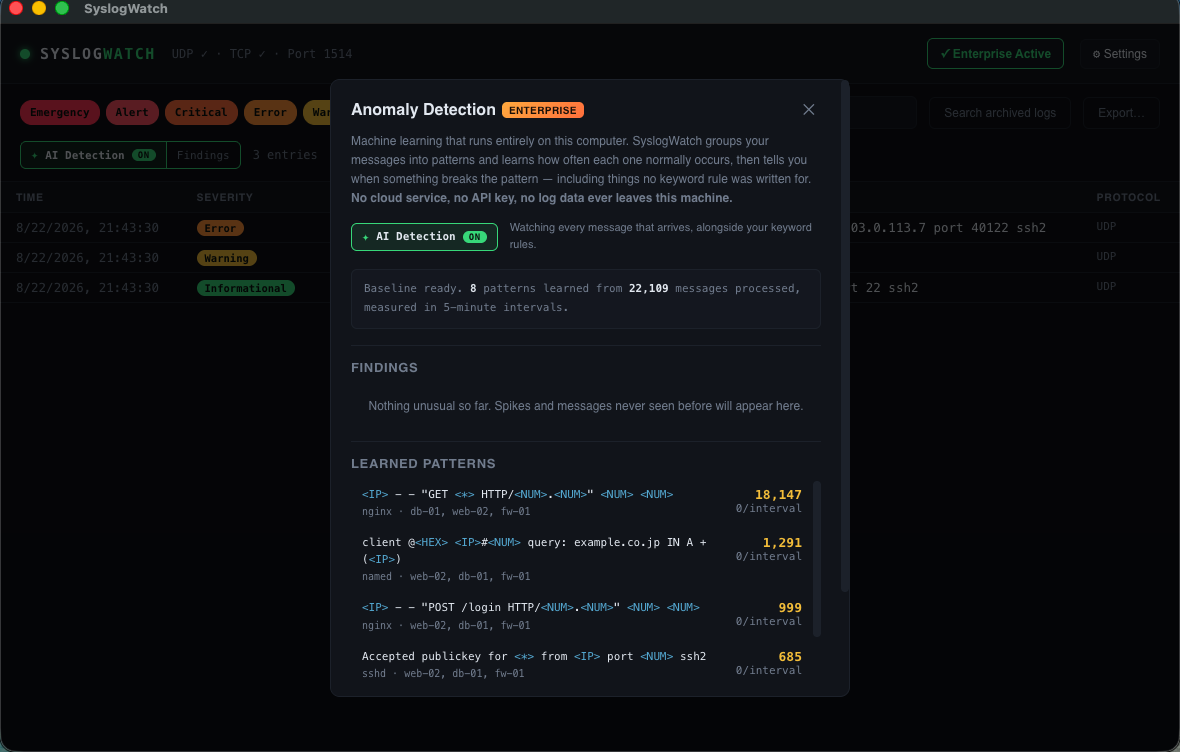Toggle AI Detection in the main window toolbar
1180x752 pixels.
[x=93, y=155]
